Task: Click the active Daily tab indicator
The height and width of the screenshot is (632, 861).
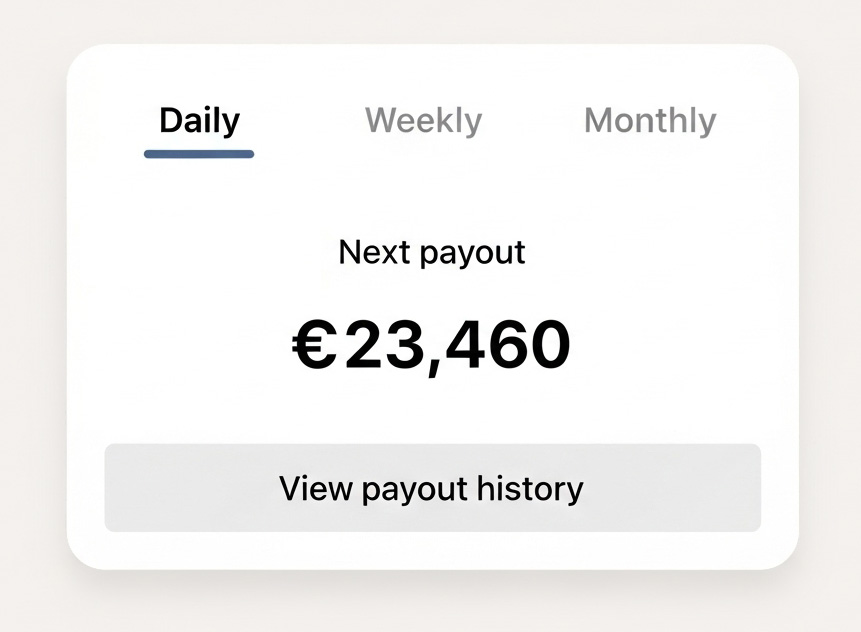Action: 198,152
